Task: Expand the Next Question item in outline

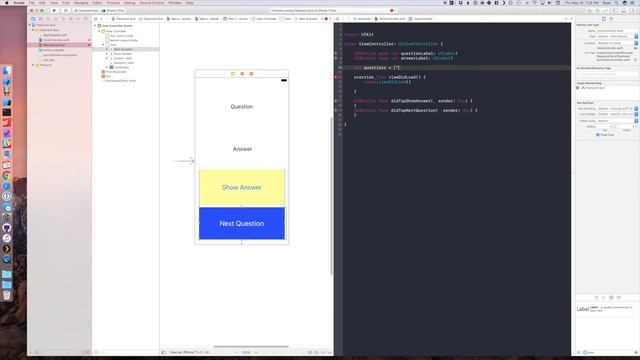Action: tap(107, 49)
